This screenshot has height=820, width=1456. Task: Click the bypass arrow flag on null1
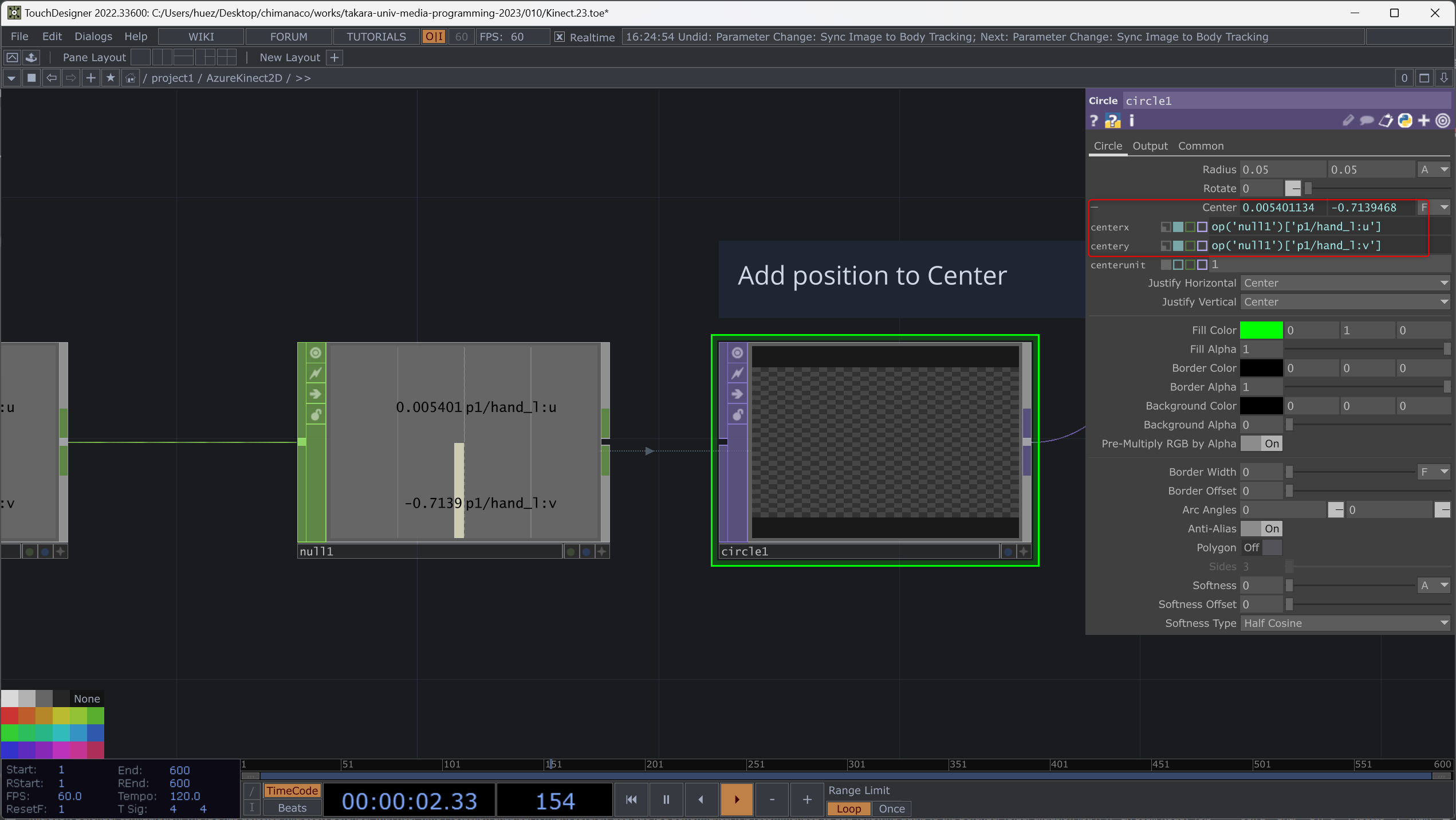[316, 394]
